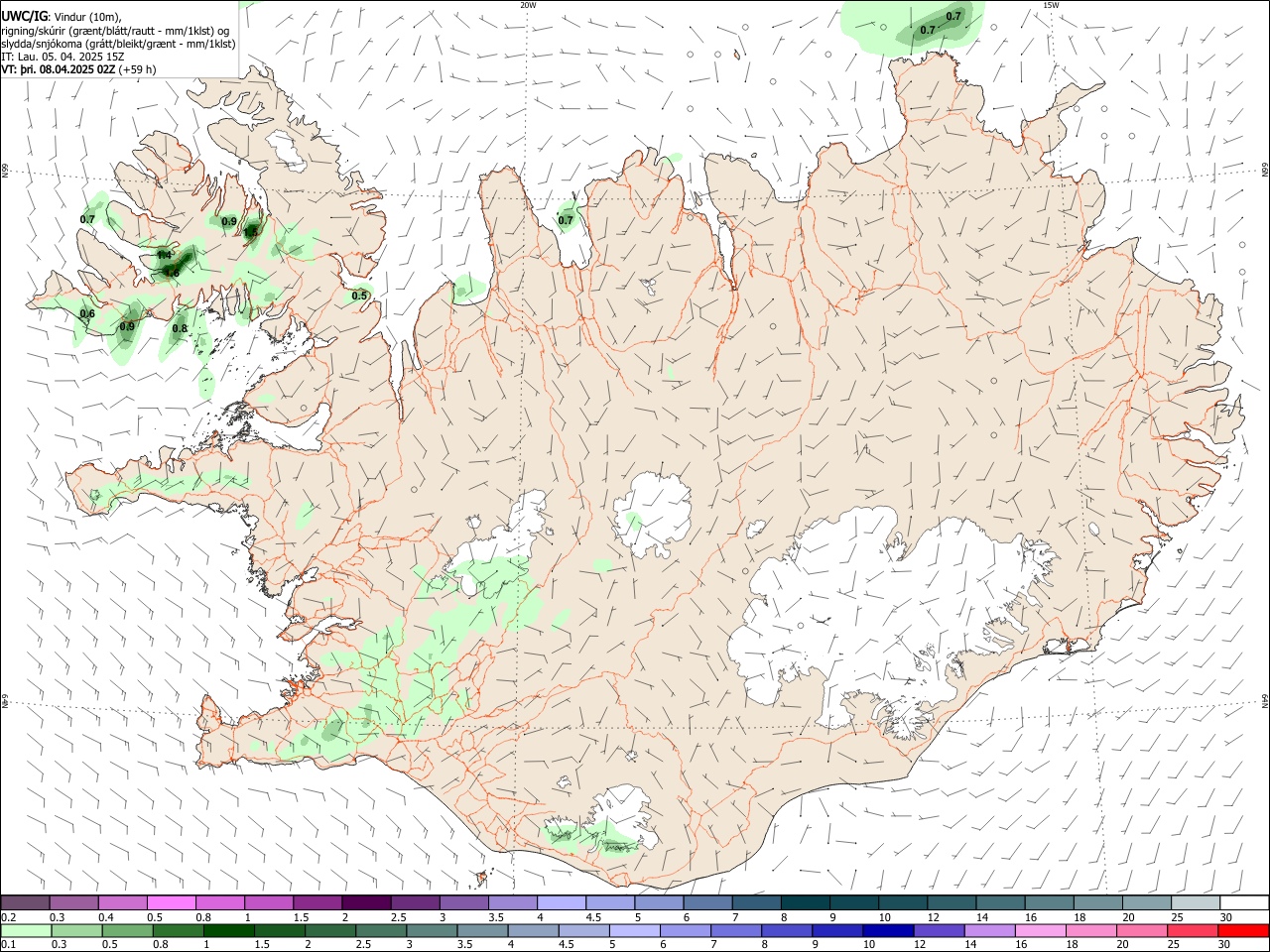Image resolution: width=1270 pixels, height=952 pixels.
Task: Click the '0.4' tick label in snow legend
Action: [x=106, y=917]
